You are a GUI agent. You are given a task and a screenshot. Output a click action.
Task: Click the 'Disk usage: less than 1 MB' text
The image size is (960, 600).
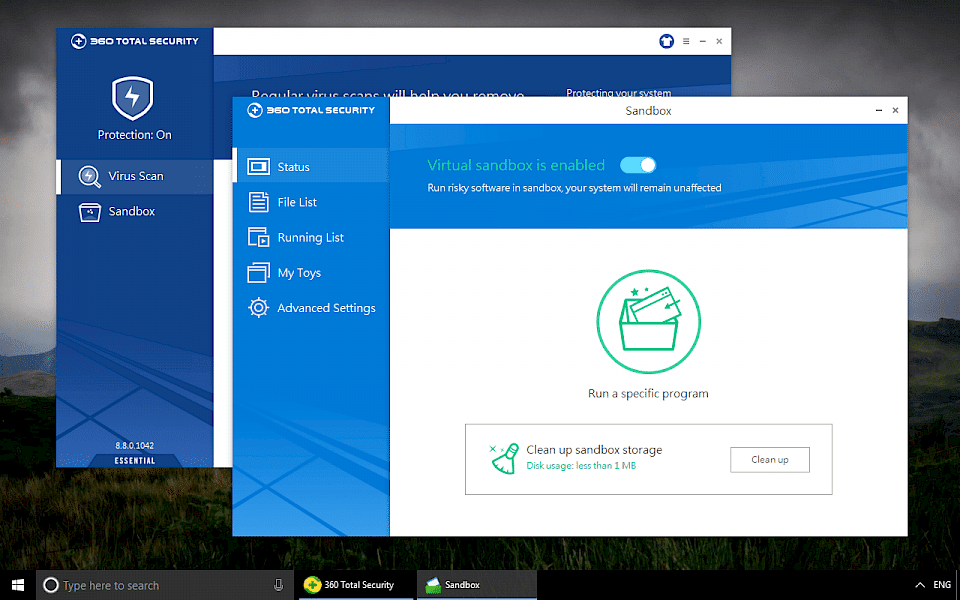click(x=581, y=466)
